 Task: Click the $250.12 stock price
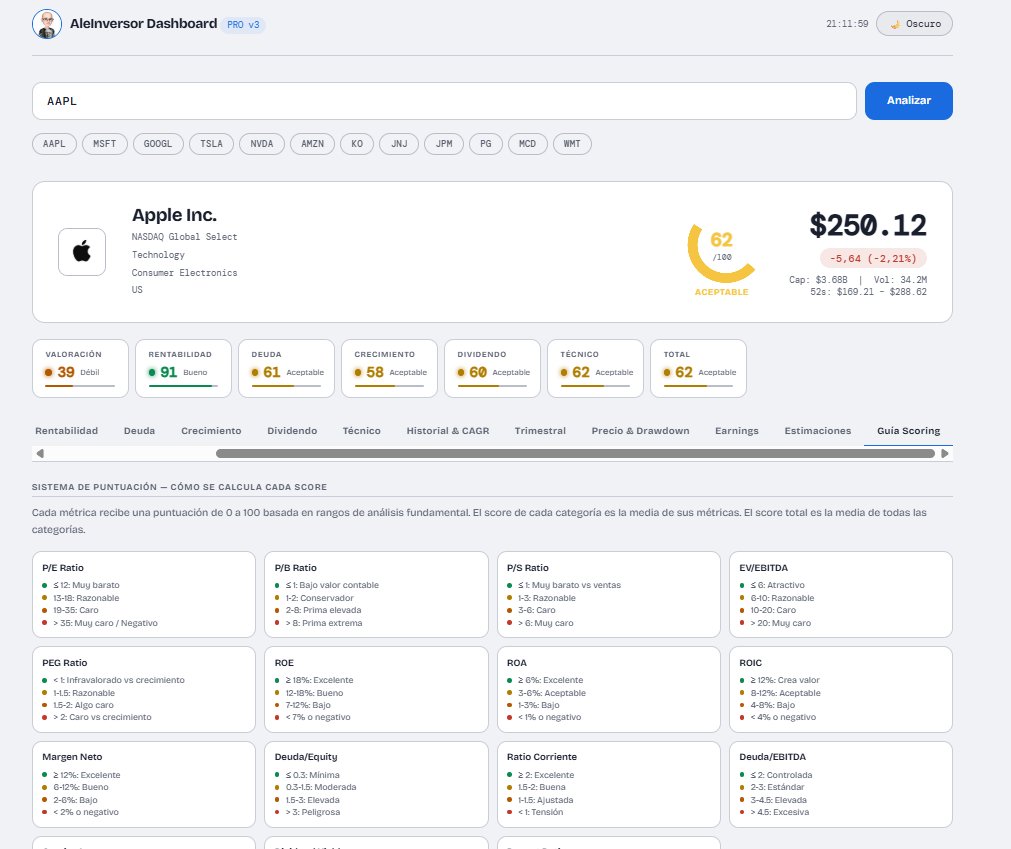pos(868,226)
